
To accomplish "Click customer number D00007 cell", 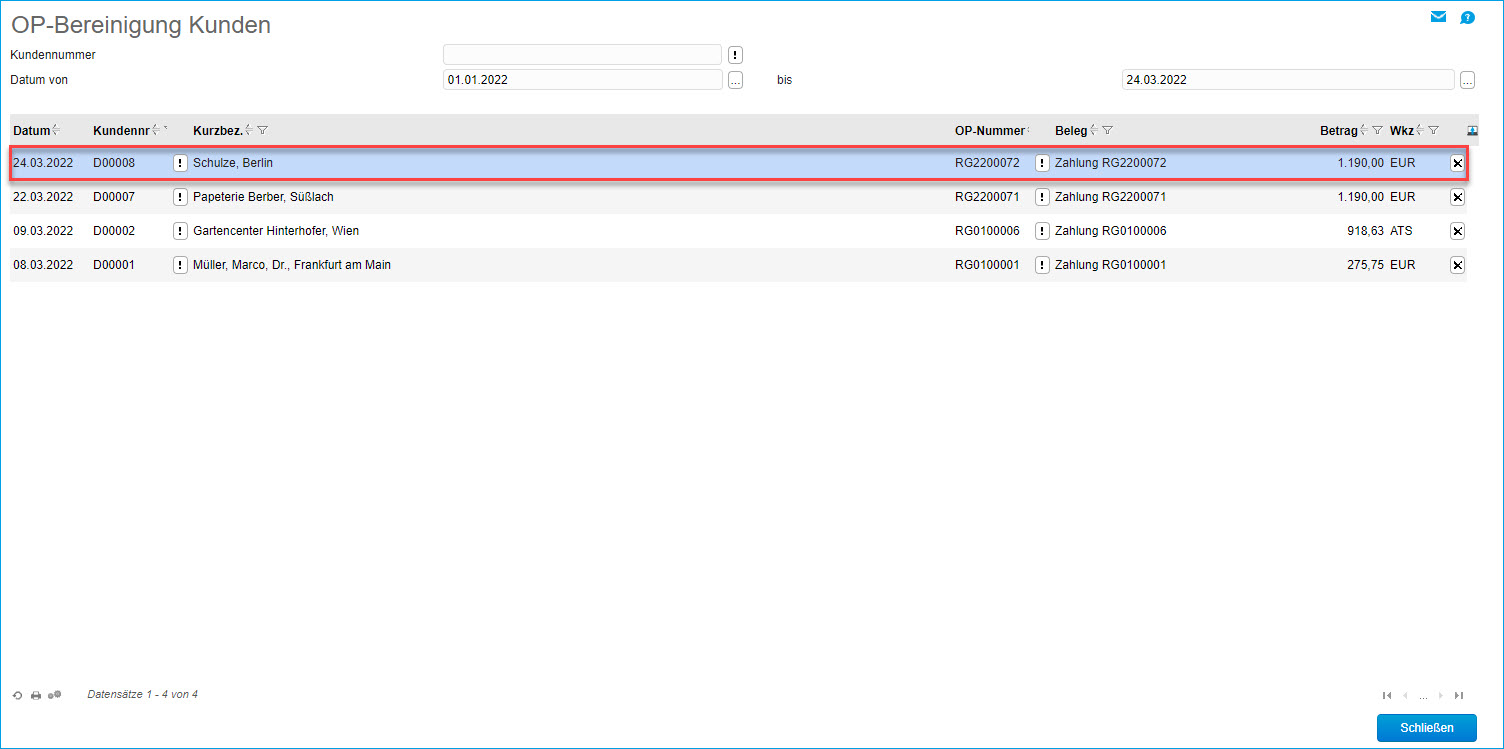I will (x=114, y=197).
